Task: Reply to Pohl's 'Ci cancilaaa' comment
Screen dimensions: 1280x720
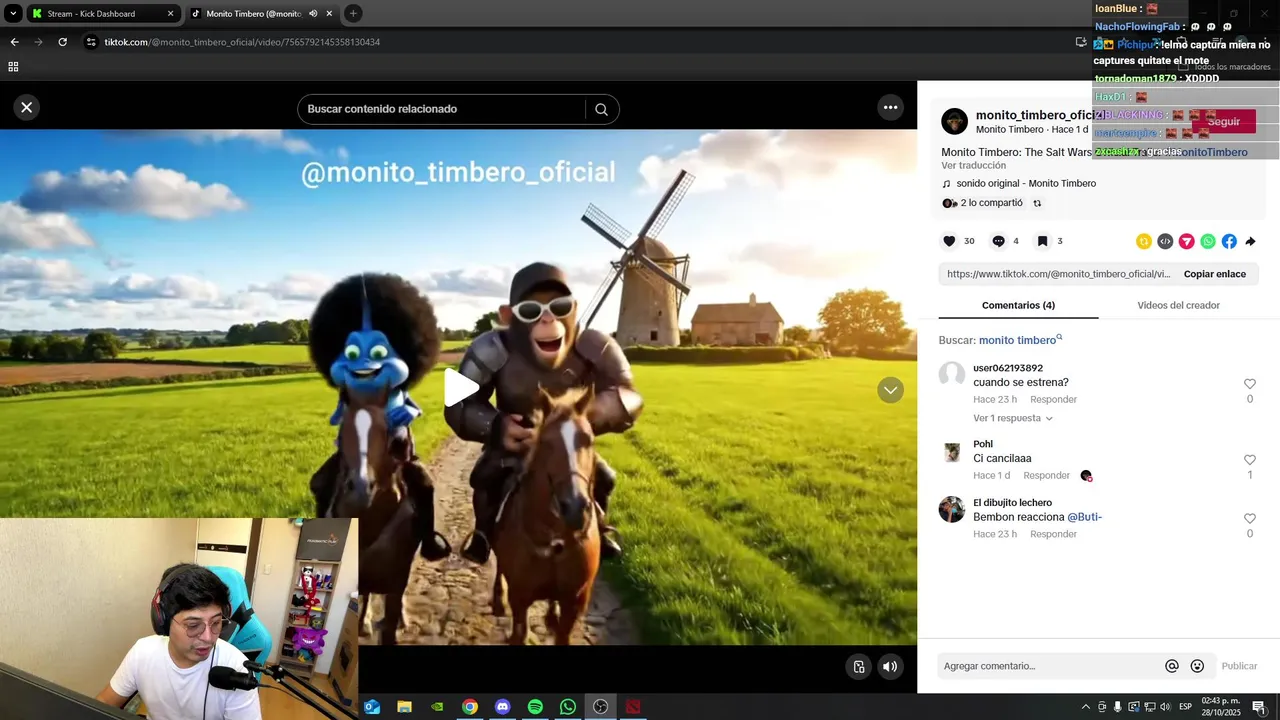Action: pyautogui.click(x=1046, y=475)
